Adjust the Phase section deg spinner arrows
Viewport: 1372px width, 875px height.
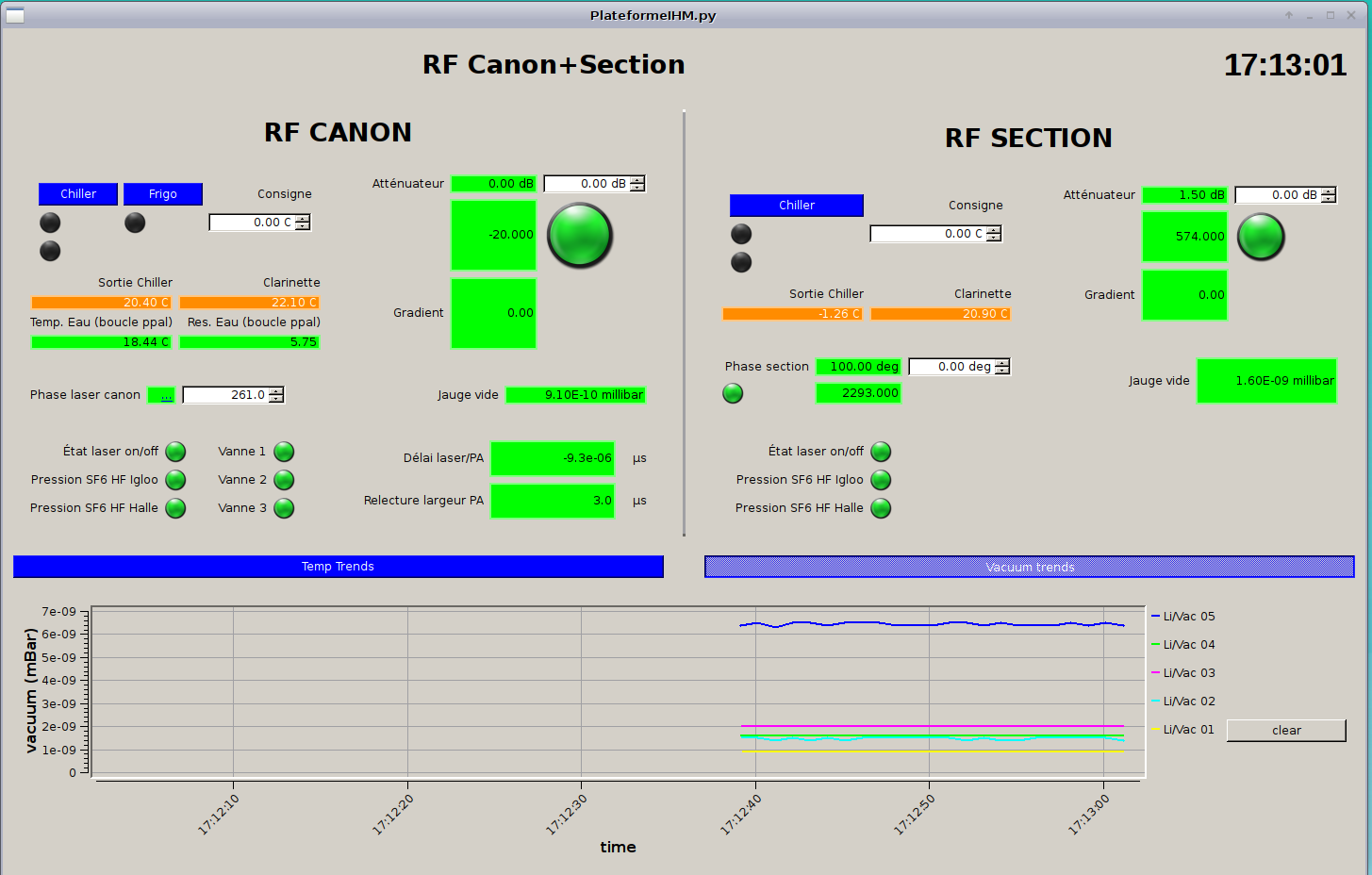coord(1002,367)
